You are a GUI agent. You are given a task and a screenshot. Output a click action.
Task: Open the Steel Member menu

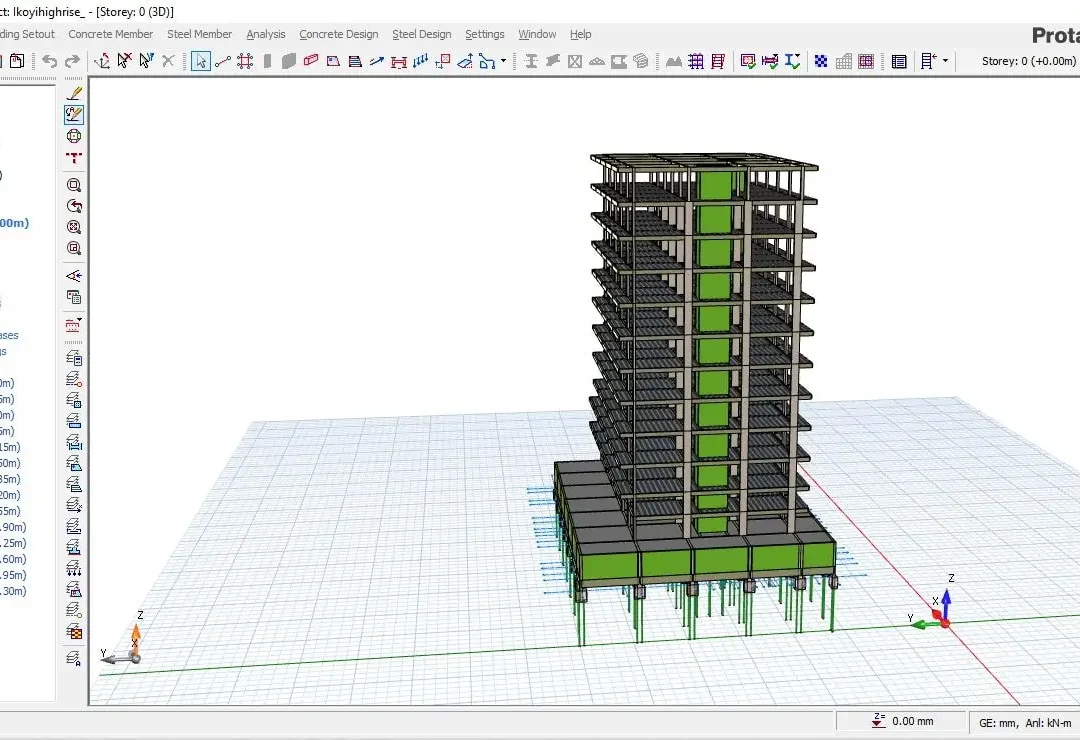click(199, 34)
